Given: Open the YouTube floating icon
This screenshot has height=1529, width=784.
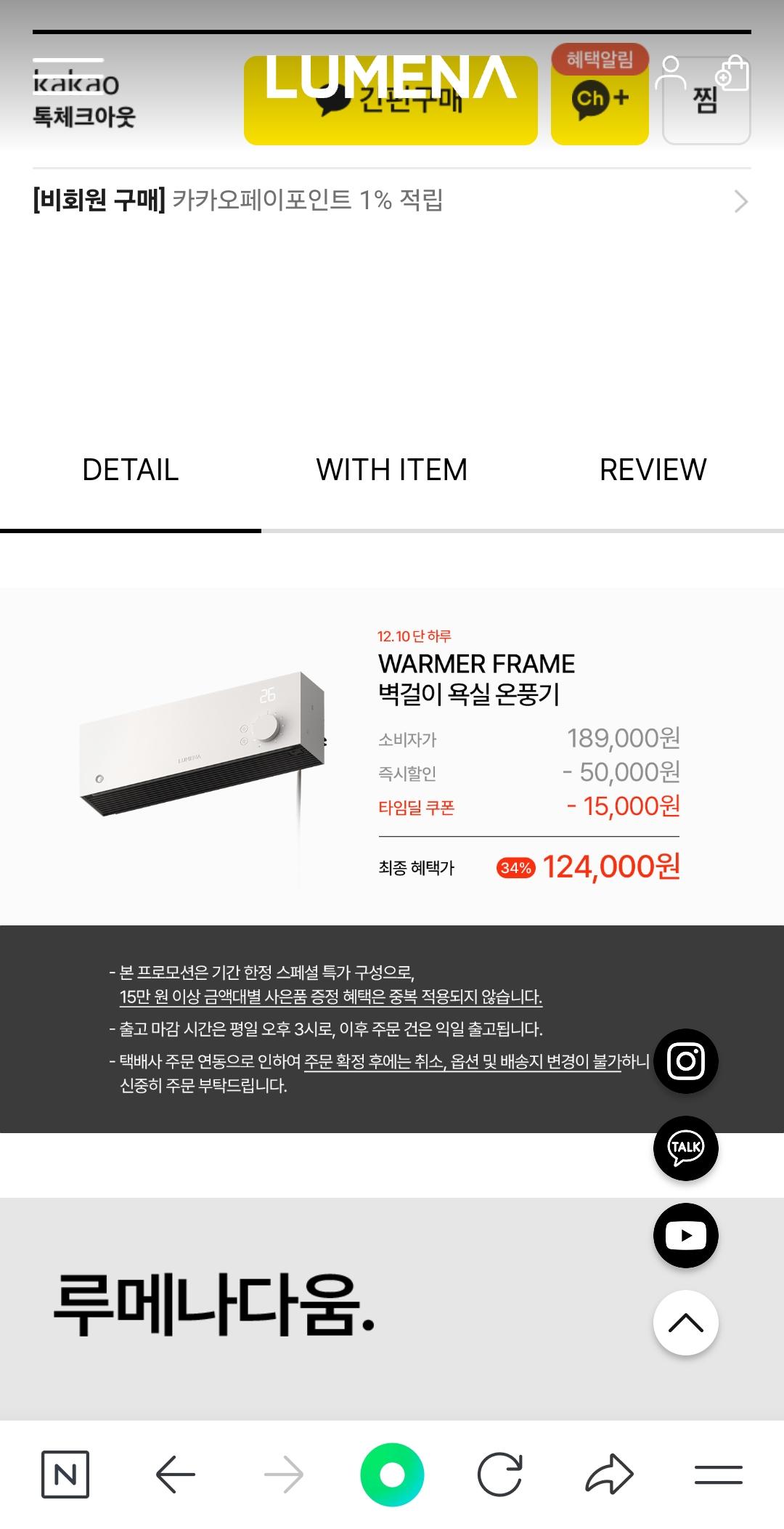Looking at the screenshot, I should click(x=686, y=1236).
